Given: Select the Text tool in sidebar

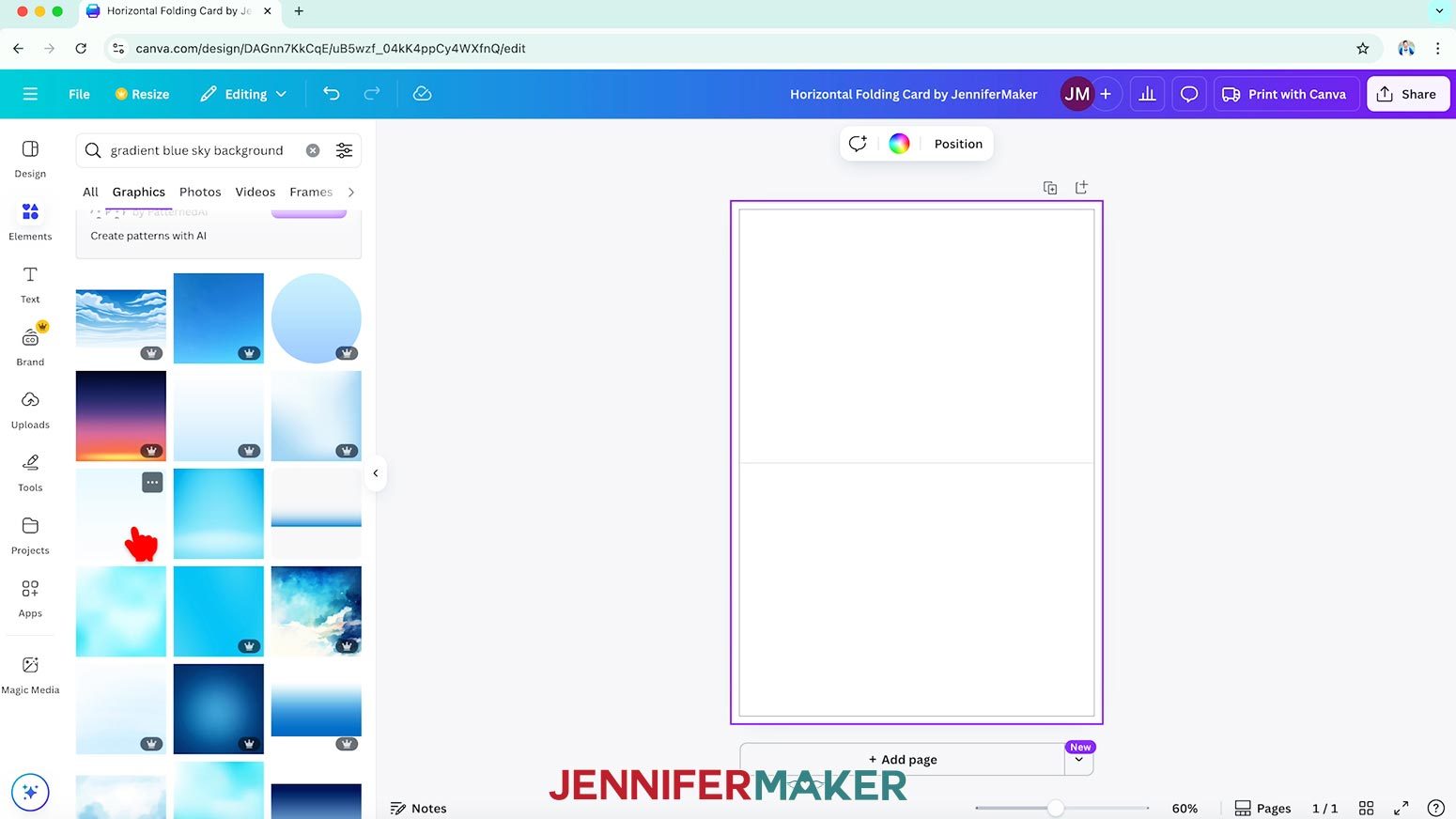Looking at the screenshot, I should coord(30,285).
